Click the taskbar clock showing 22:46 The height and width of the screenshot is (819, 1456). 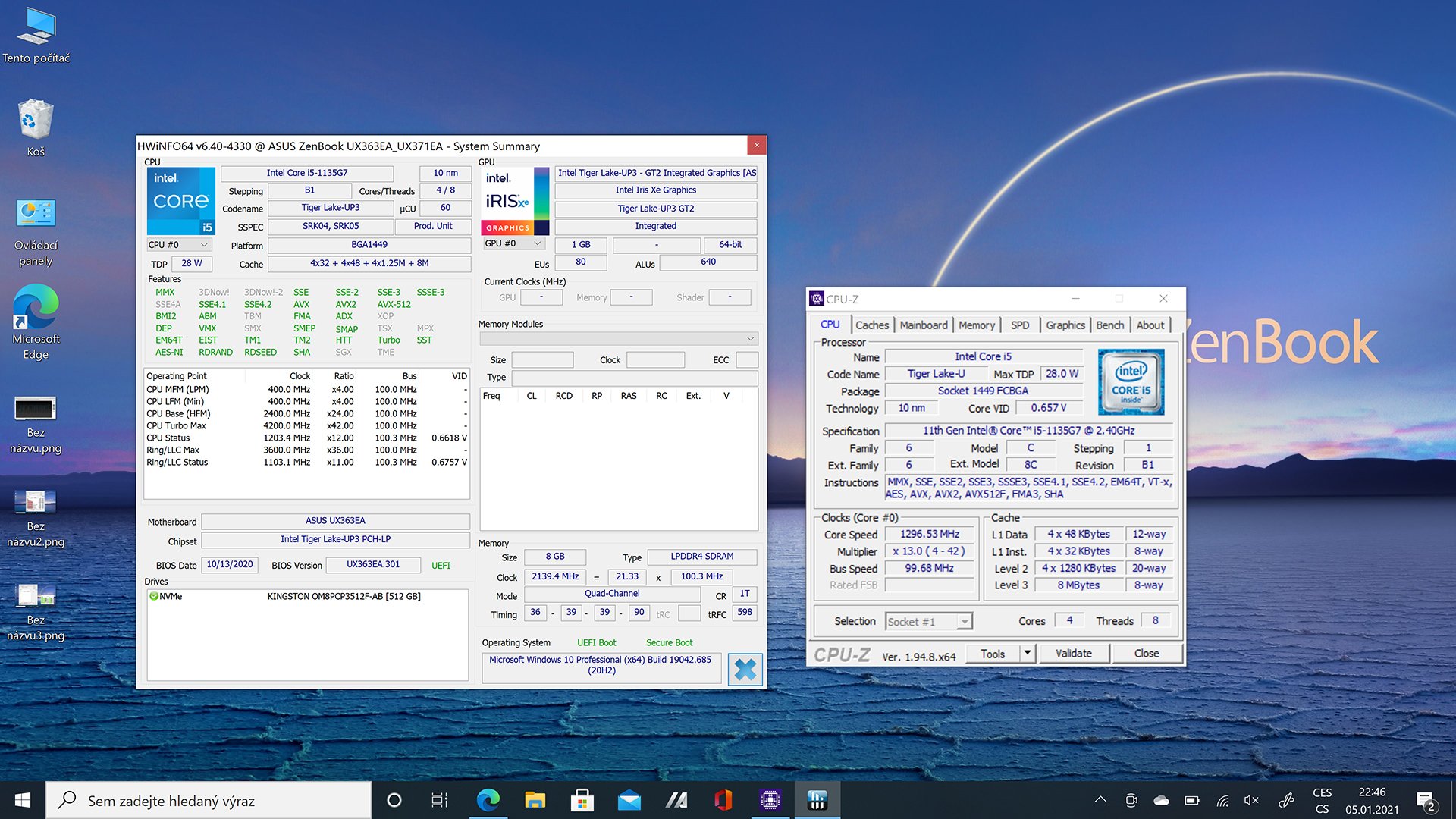point(1372,800)
